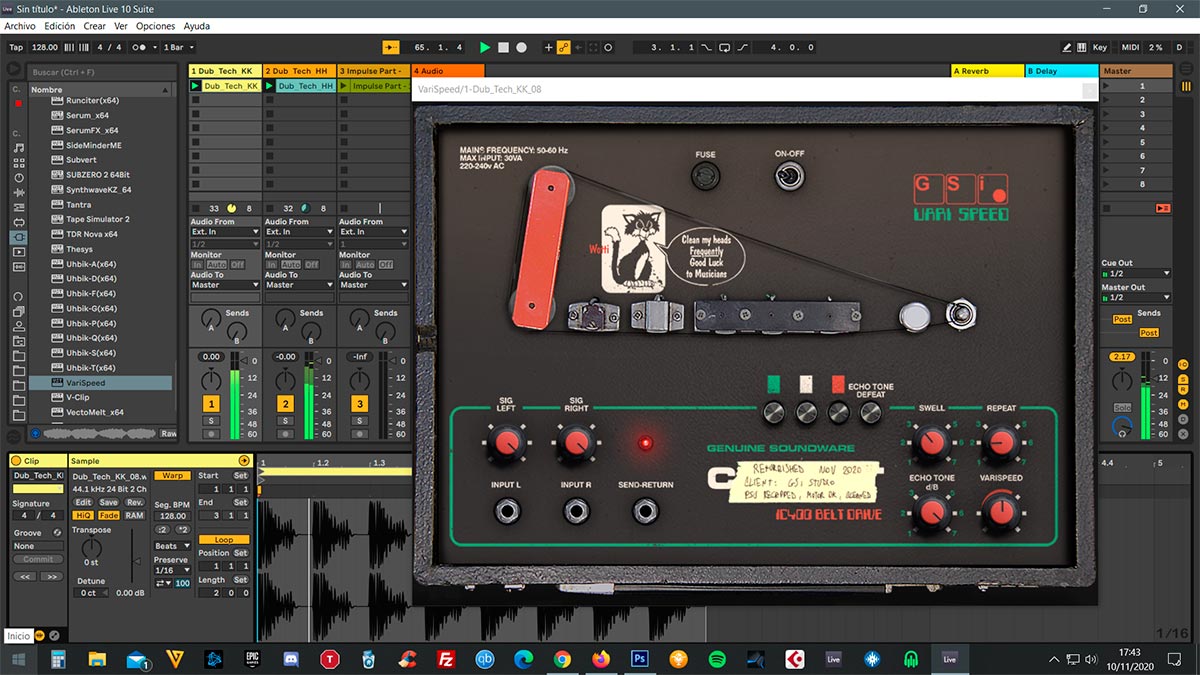The image size is (1200, 675).
Task: Adjust the SWELL knob on the plugin
Action: click(x=932, y=442)
